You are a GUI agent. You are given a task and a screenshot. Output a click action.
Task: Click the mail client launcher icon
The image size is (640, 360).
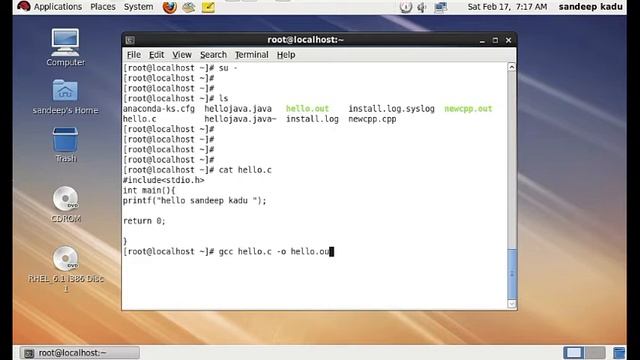[x=189, y=7]
